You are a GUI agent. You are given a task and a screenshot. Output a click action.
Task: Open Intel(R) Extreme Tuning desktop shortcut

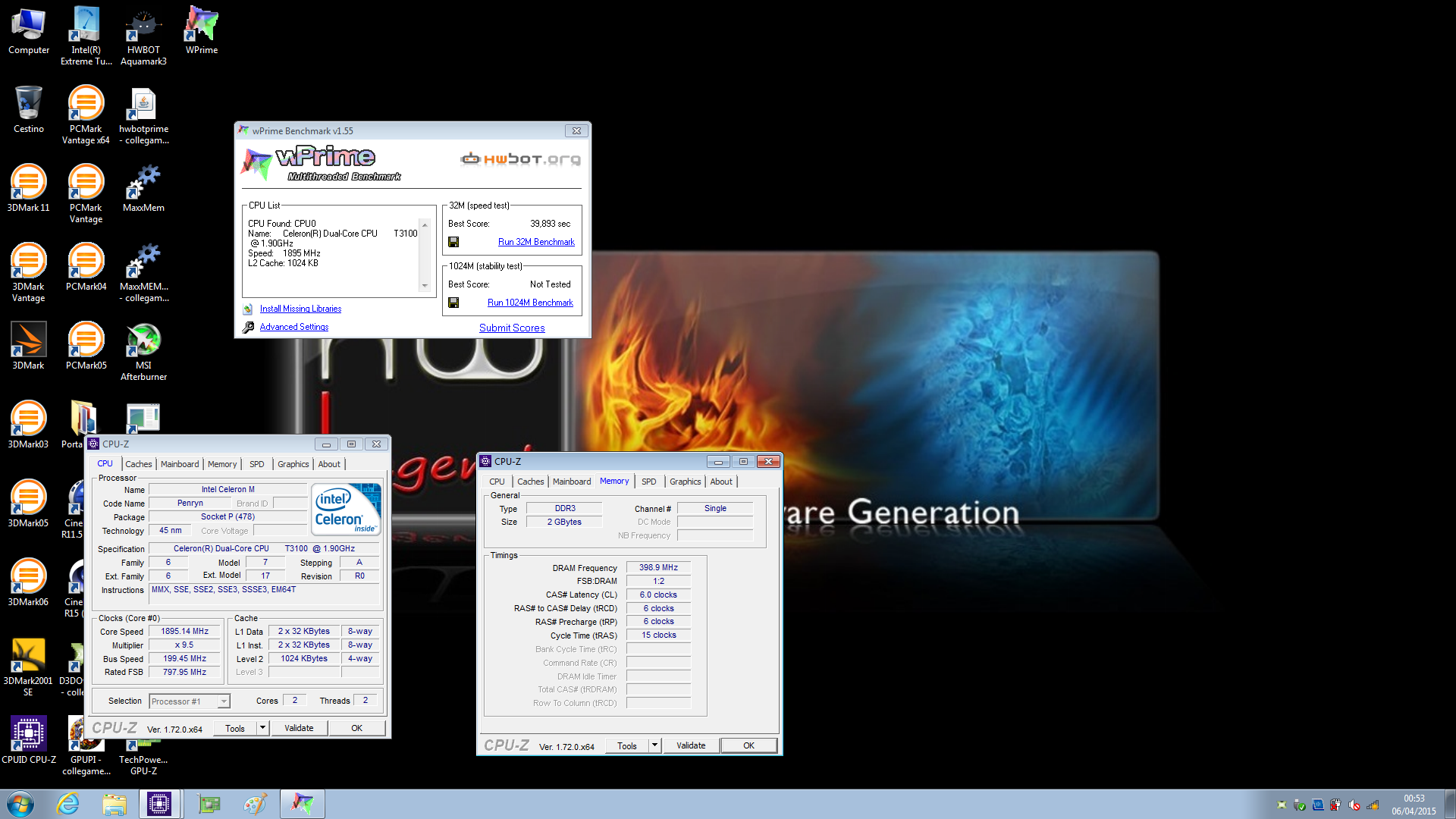coord(86,36)
